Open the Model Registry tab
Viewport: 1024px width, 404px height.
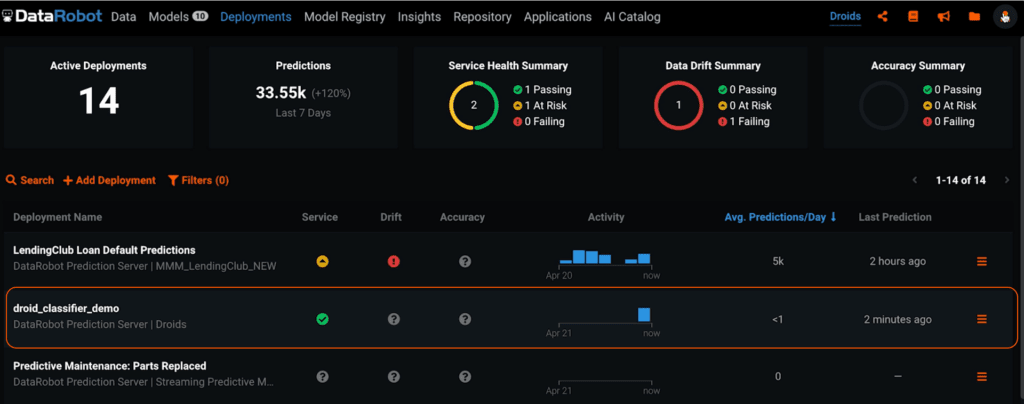[345, 17]
